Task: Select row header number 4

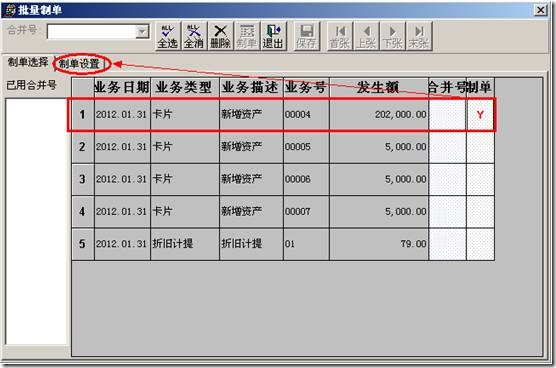Action: [83, 211]
